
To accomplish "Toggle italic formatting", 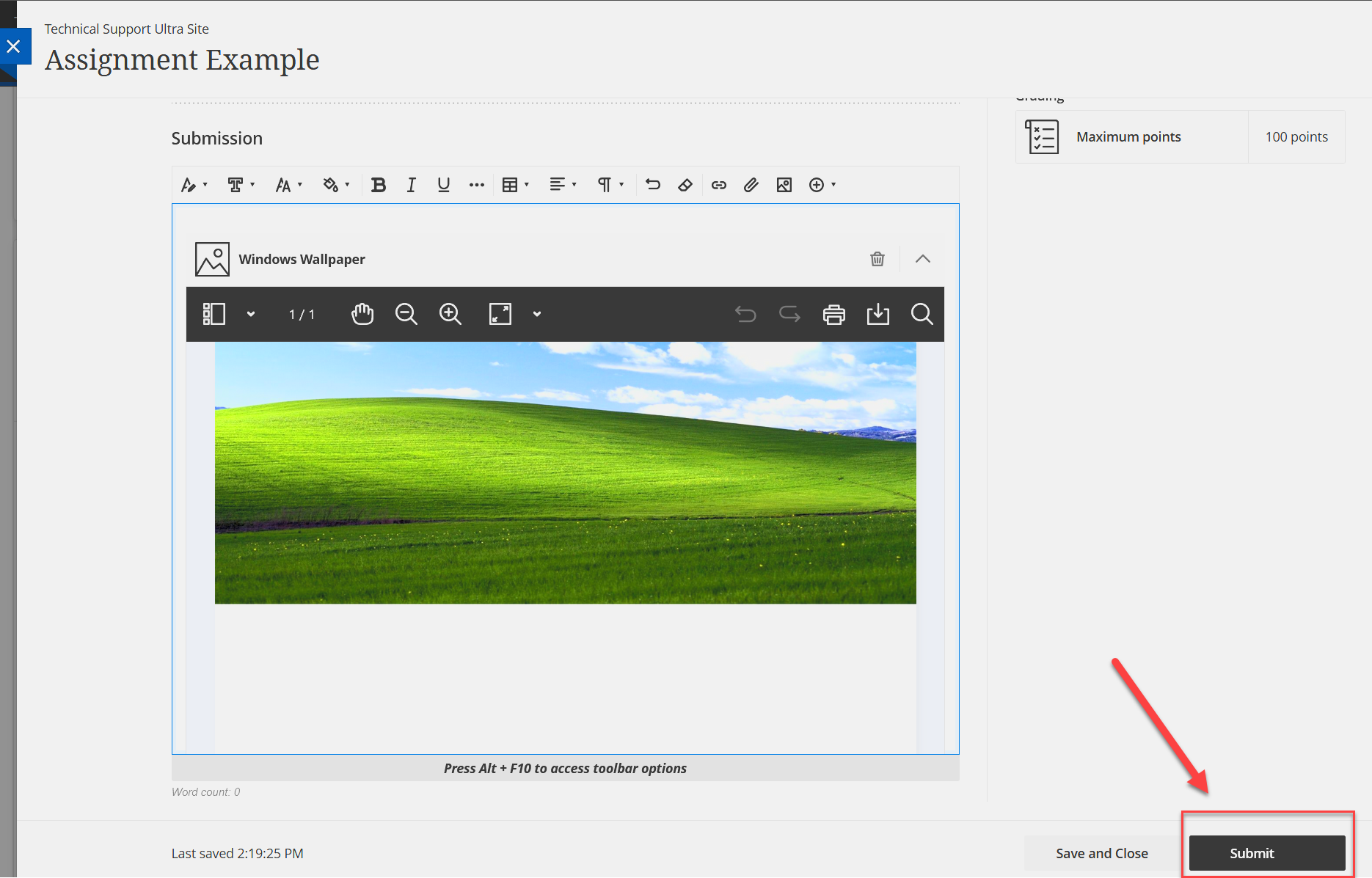I will [x=411, y=185].
